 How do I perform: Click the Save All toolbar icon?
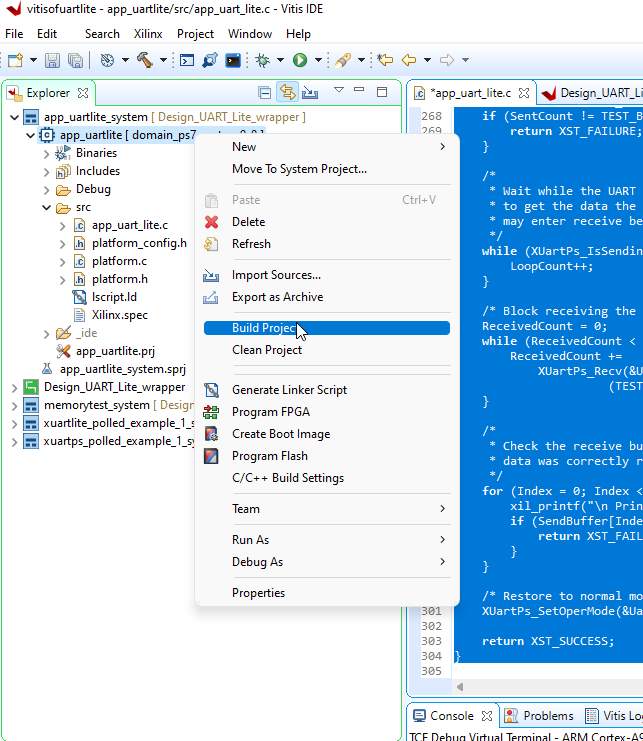pyautogui.click(x=75, y=60)
